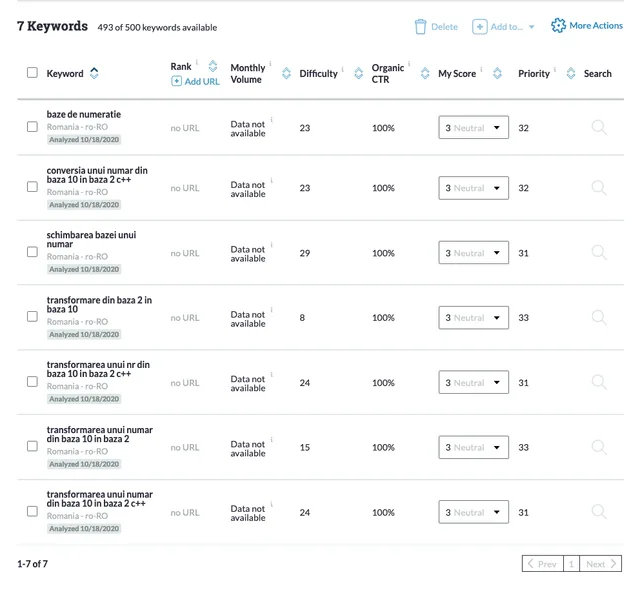Sort by Keyword column arrows

pos(94,73)
